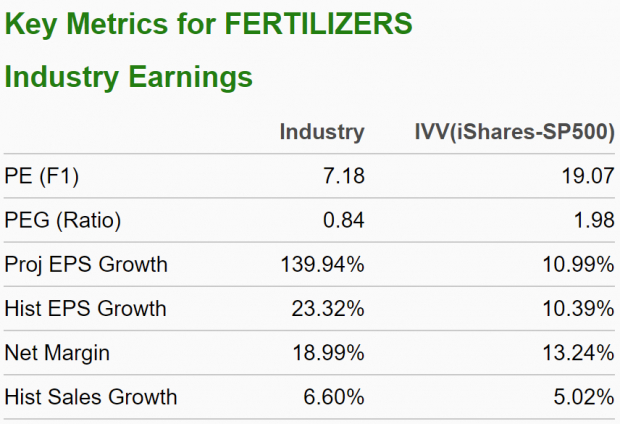Click the Industry PE value 7.18

tap(342, 177)
